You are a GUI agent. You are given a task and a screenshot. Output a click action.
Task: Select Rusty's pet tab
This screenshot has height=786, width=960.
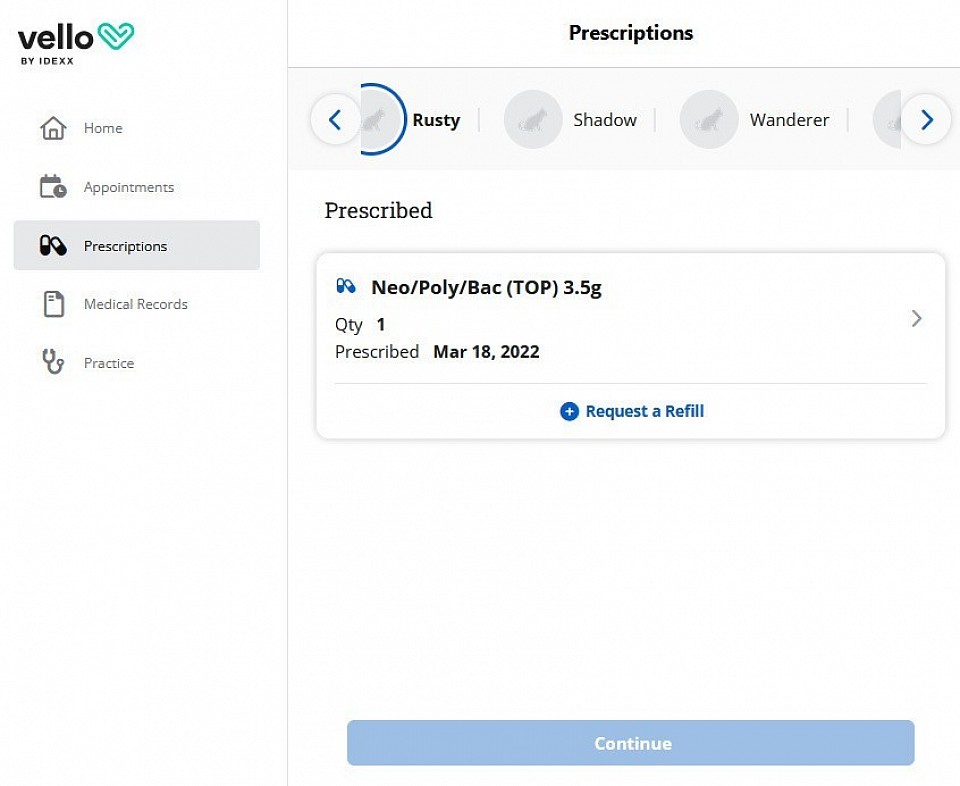436,120
